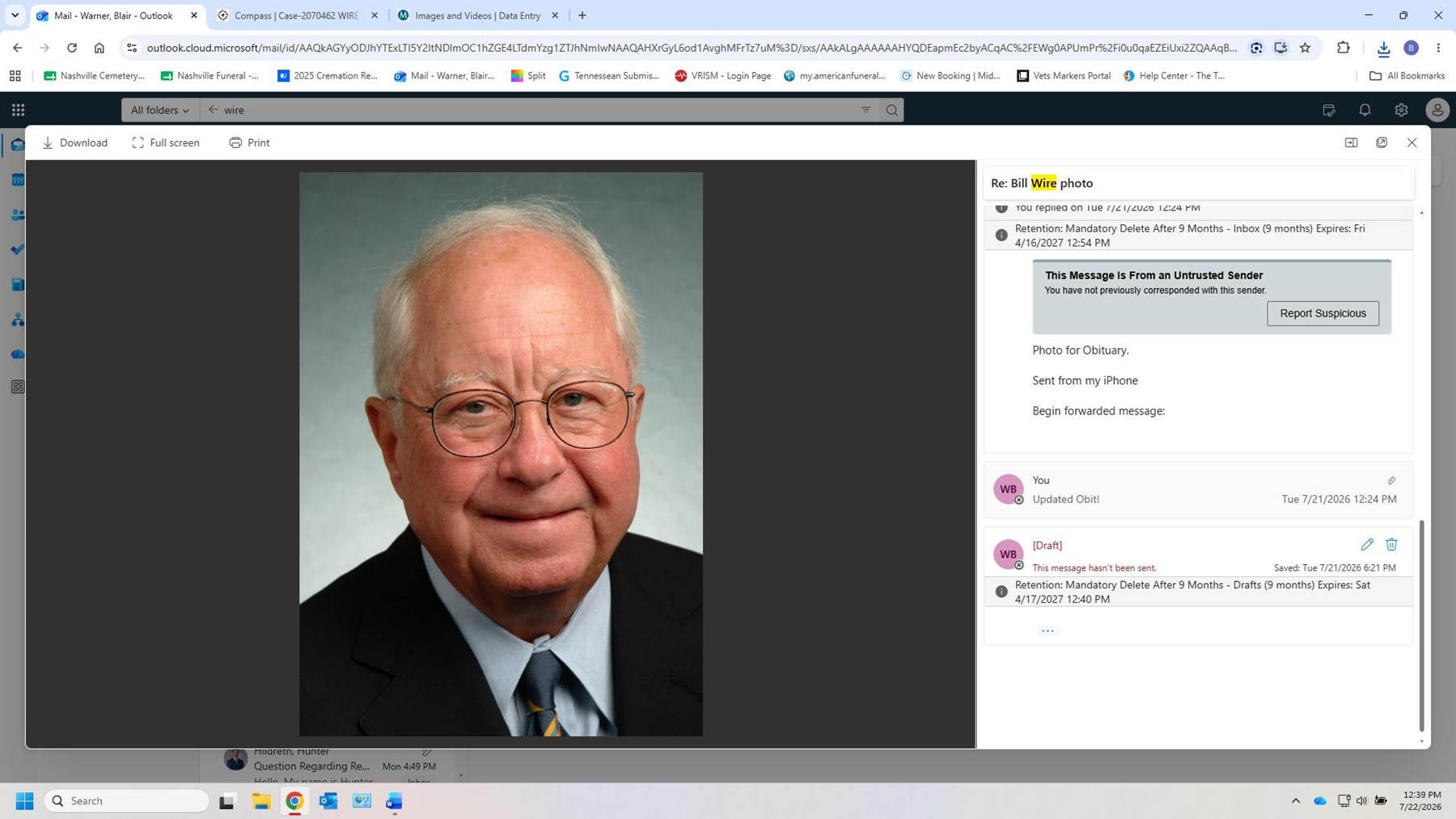This screenshot has width=1456, height=819.
Task: Open the Org Explorer icon in left rail
Action: [x=17, y=320]
